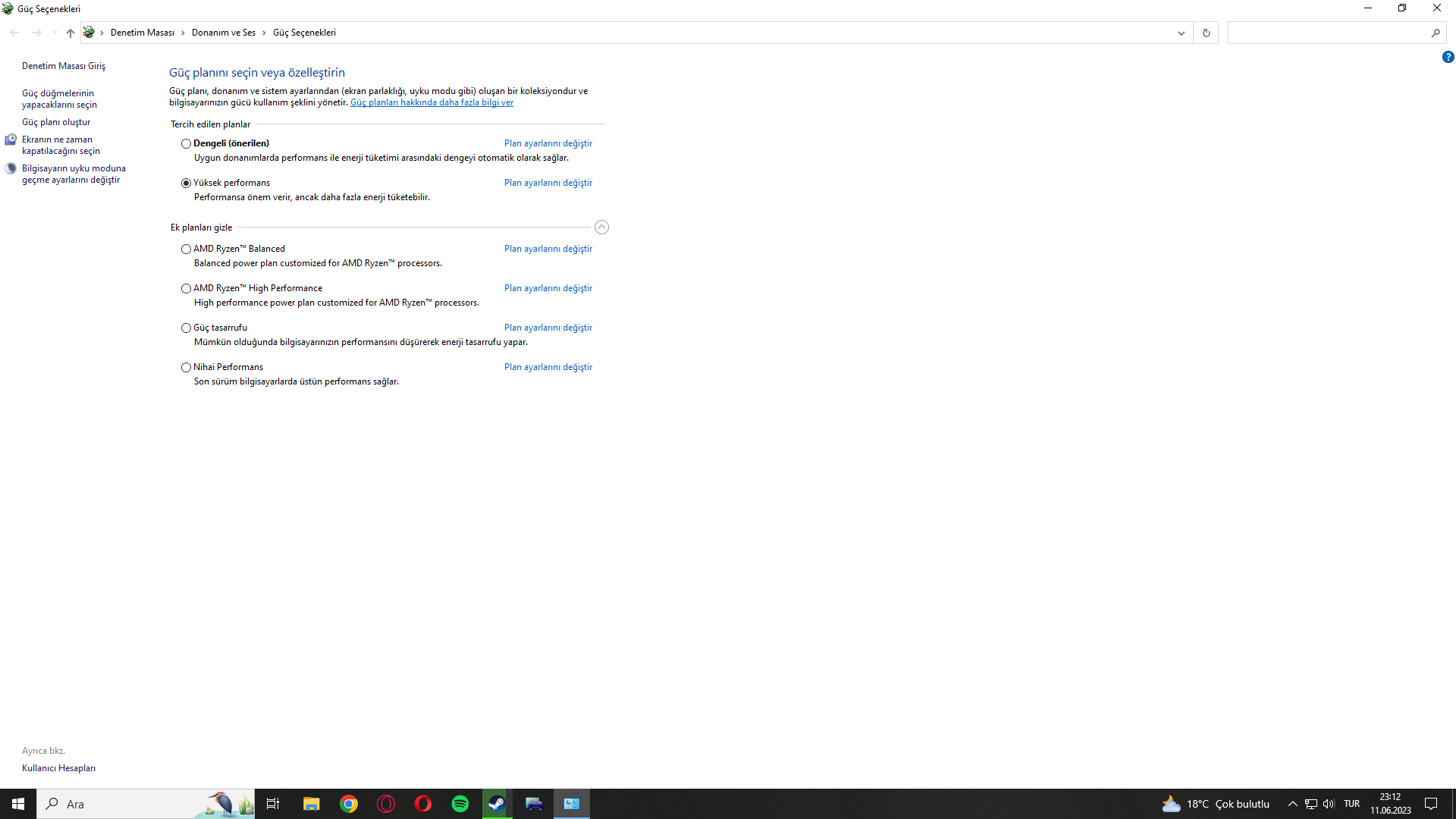Show hidden system tray icons
The height and width of the screenshot is (819, 1456).
tap(1292, 804)
